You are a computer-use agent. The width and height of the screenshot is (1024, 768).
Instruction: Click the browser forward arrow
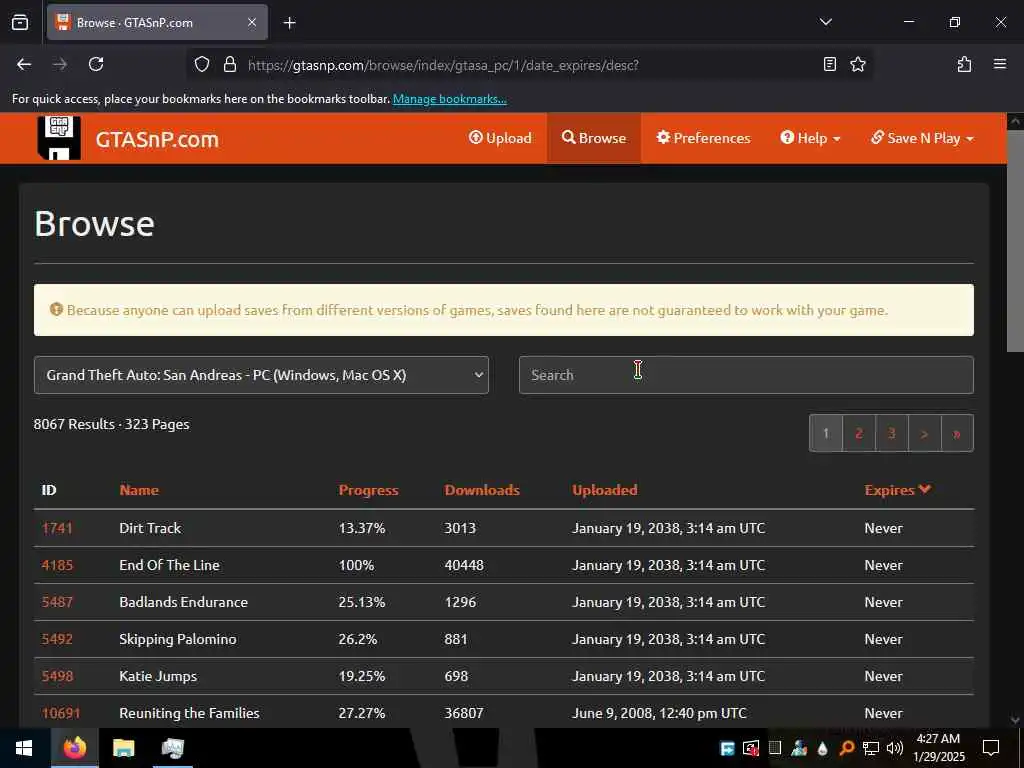(x=60, y=64)
